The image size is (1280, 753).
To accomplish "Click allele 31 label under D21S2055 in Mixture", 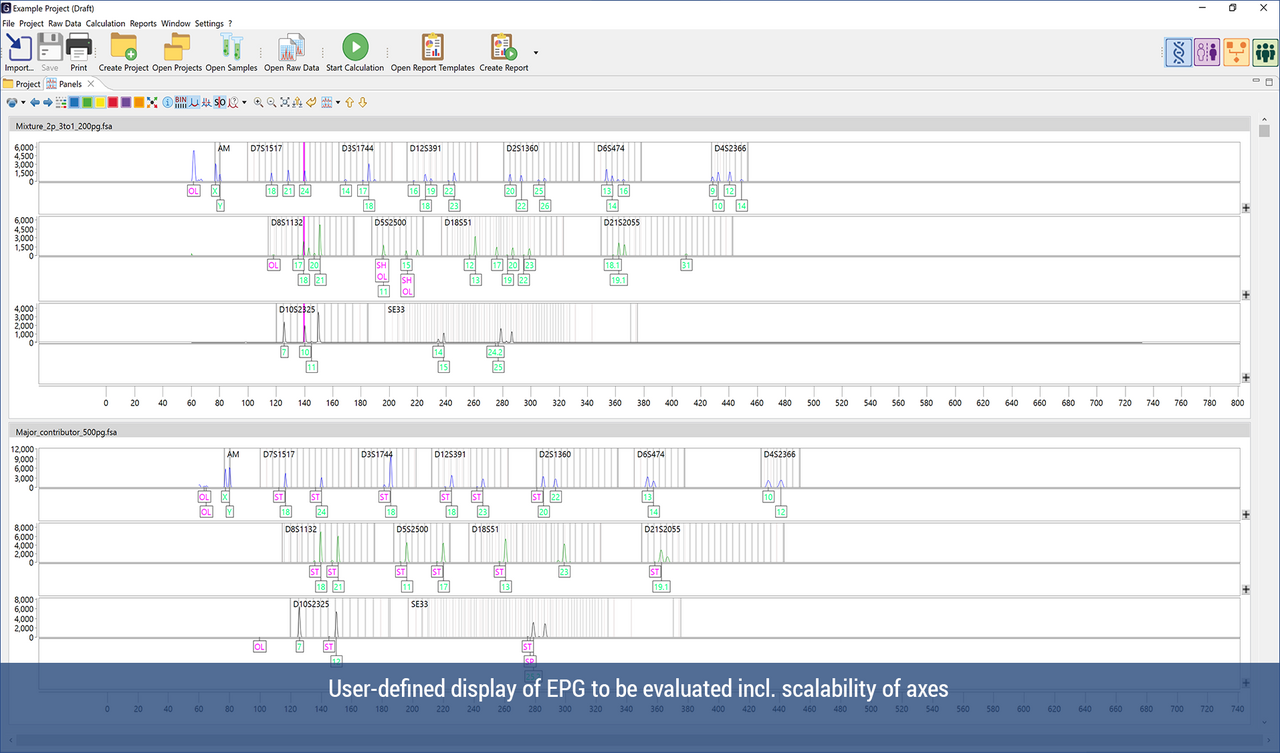I will 686,265.
